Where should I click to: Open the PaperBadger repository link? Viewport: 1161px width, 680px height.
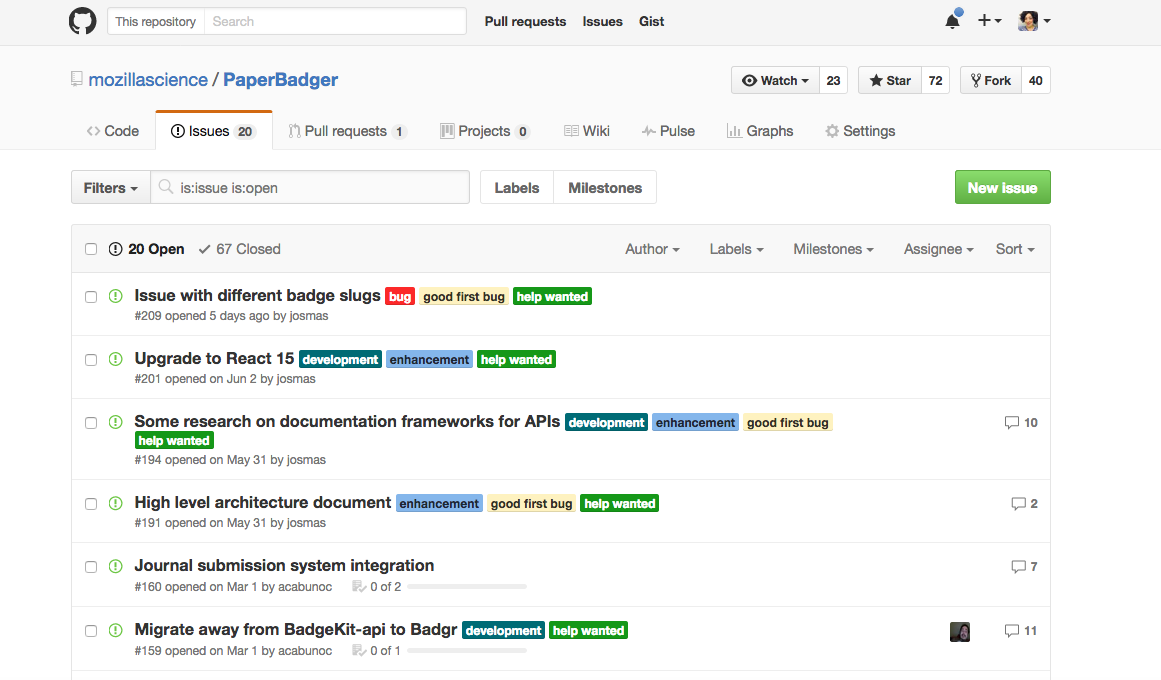click(281, 79)
